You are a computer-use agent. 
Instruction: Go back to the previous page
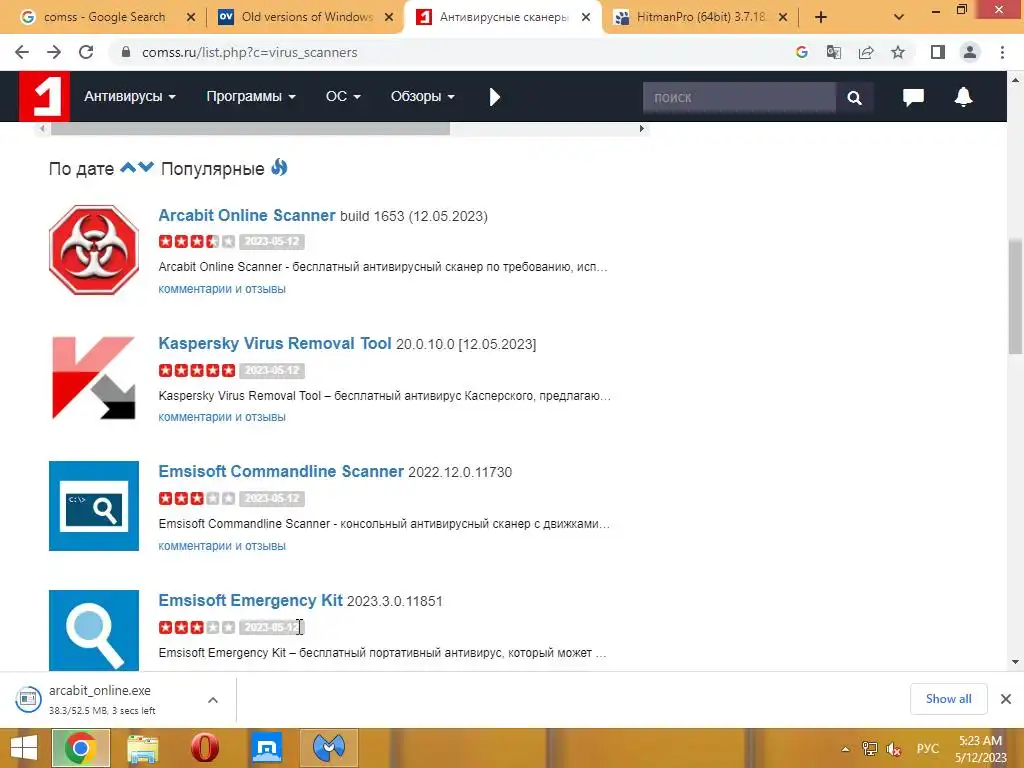[x=22, y=52]
